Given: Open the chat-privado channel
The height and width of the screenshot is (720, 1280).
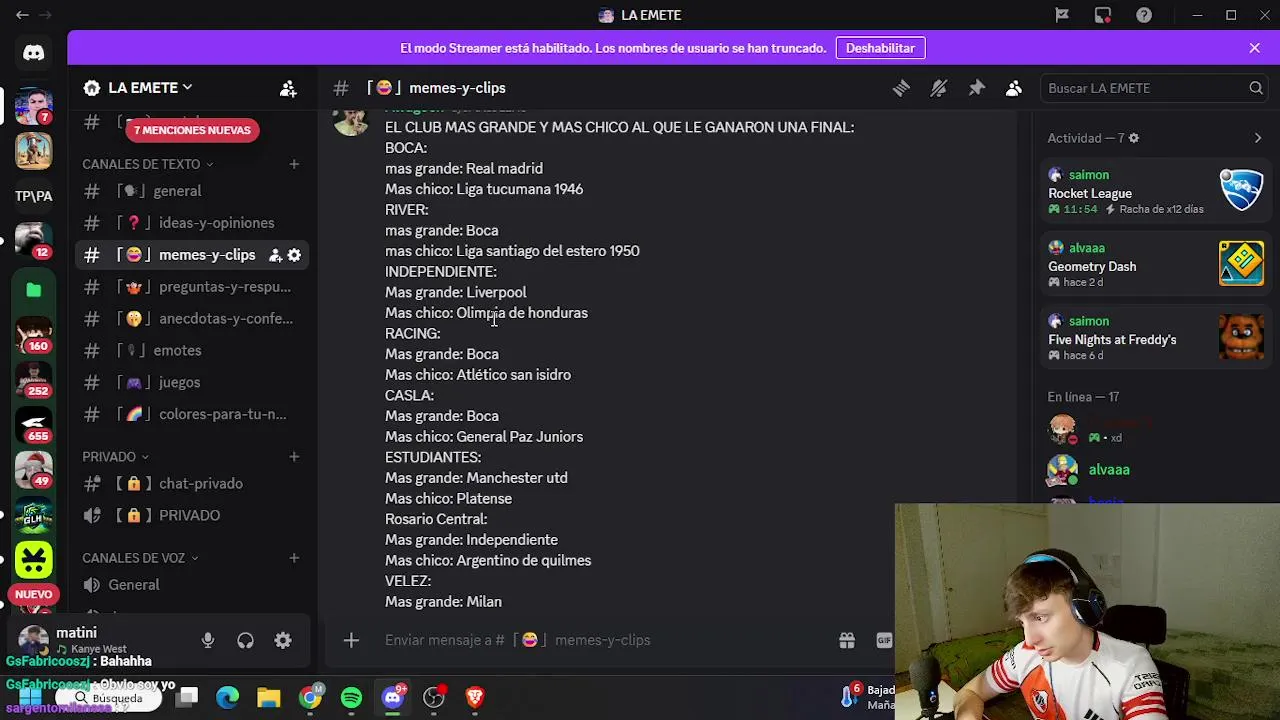Looking at the screenshot, I should (191, 484).
